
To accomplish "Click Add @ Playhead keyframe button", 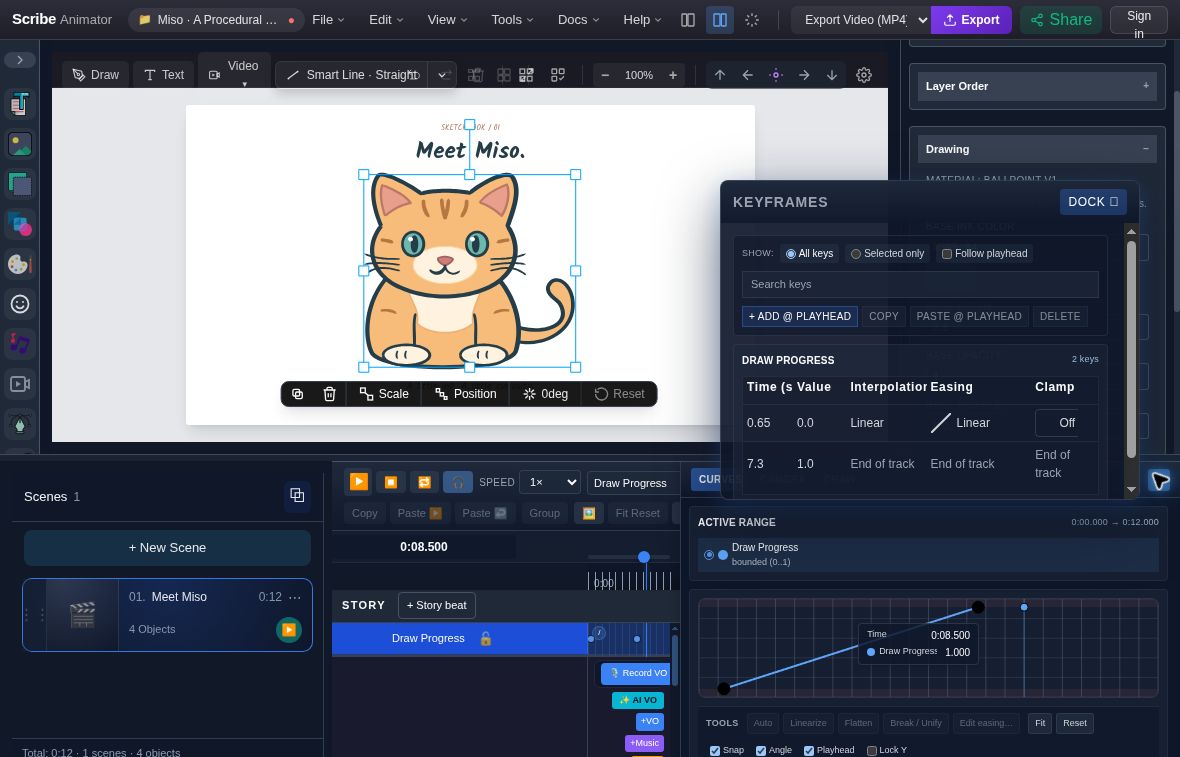I will 799,316.
